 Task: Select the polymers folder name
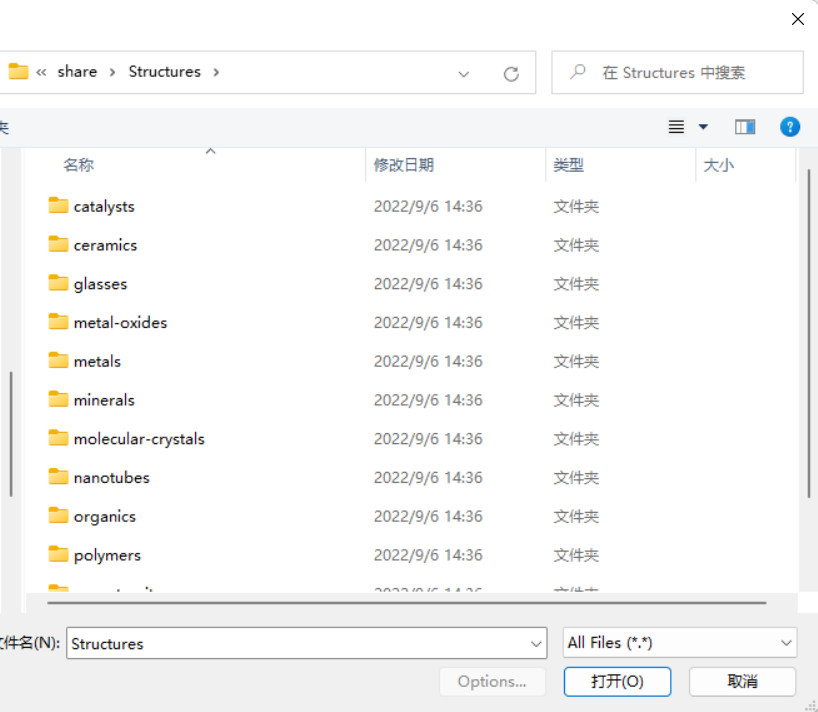point(107,556)
